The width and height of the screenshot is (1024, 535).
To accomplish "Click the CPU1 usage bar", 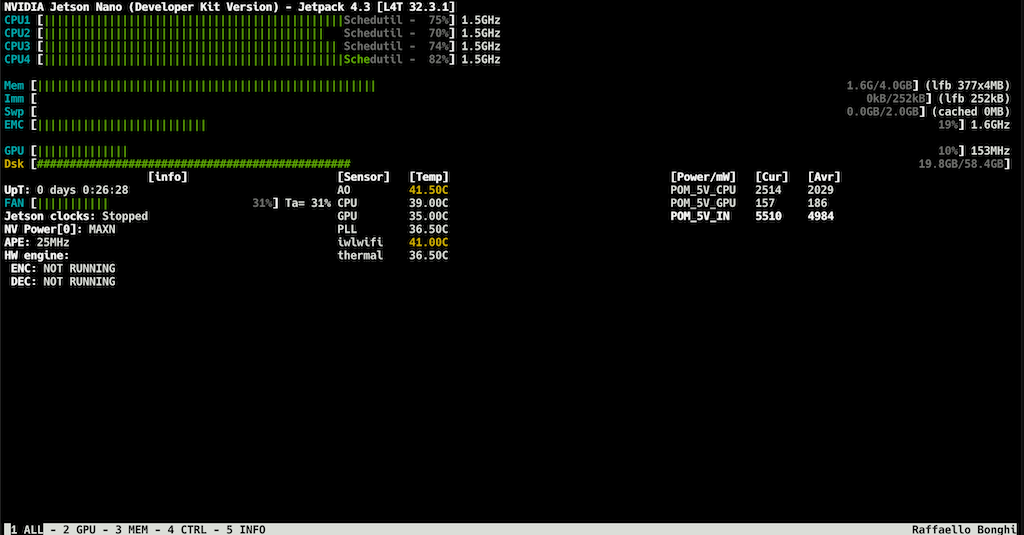I will [246, 20].
